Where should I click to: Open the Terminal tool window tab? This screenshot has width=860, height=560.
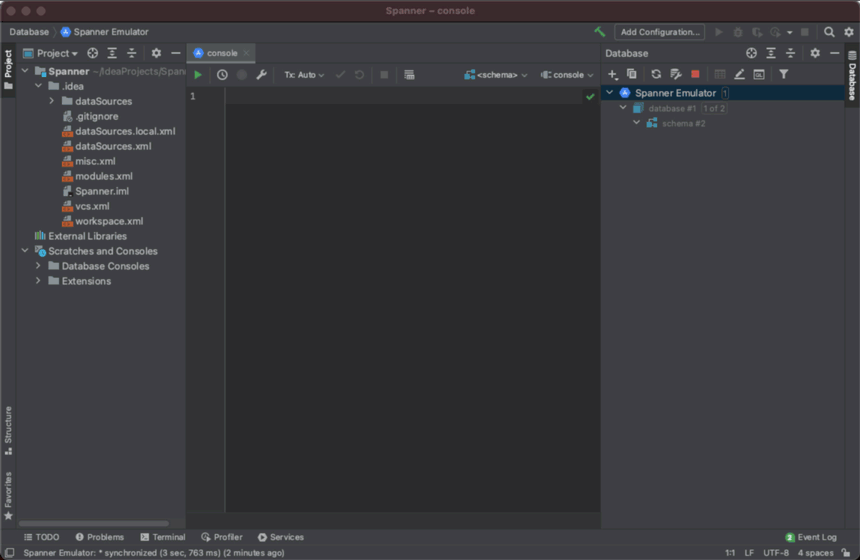(163, 537)
